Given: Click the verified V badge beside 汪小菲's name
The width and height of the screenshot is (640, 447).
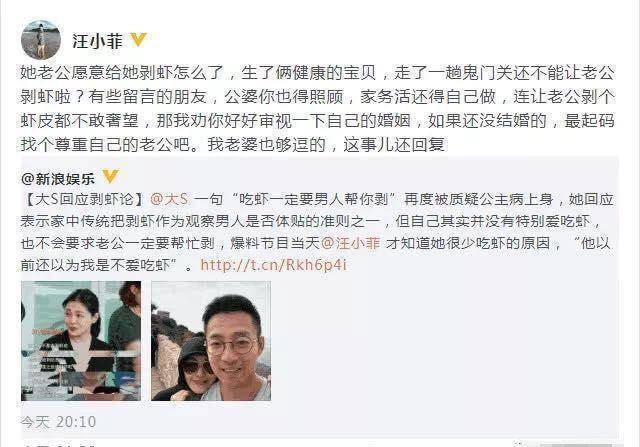Looking at the screenshot, I should tap(138, 40).
